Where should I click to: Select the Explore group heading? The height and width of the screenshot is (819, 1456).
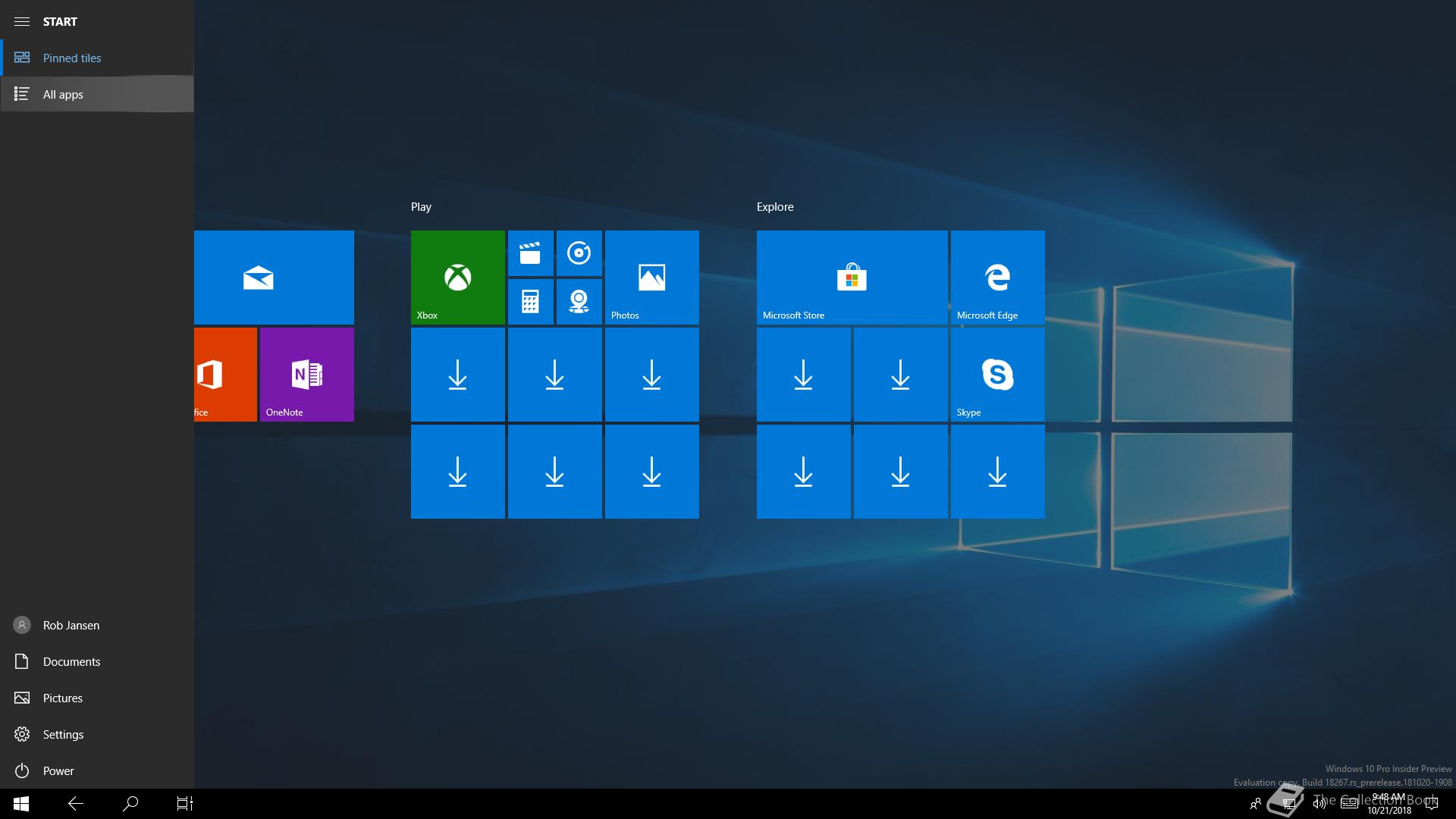(x=775, y=206)
